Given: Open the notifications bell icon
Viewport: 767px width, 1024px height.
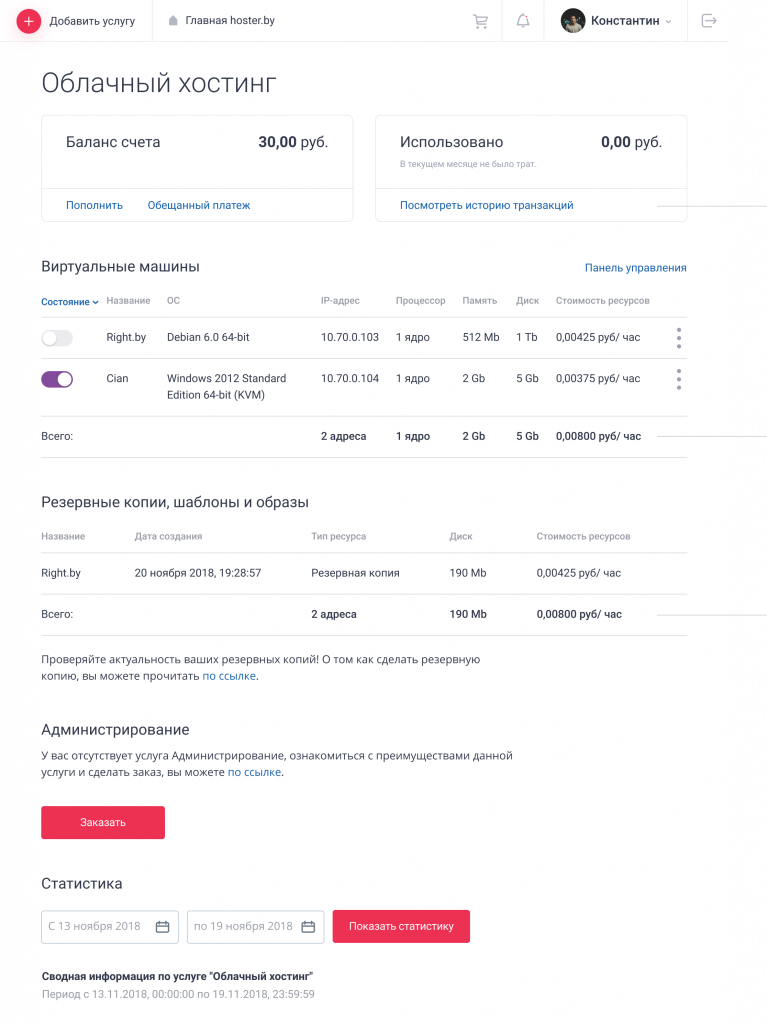Looking at the screenshot, I should (x=523, y=21).
